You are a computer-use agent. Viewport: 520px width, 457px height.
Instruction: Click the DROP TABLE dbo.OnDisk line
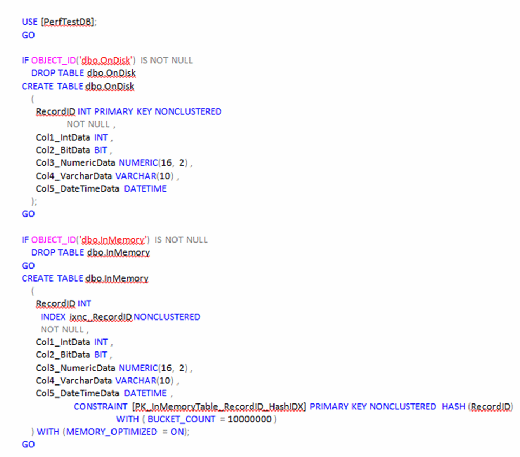(x=83, y=73)
